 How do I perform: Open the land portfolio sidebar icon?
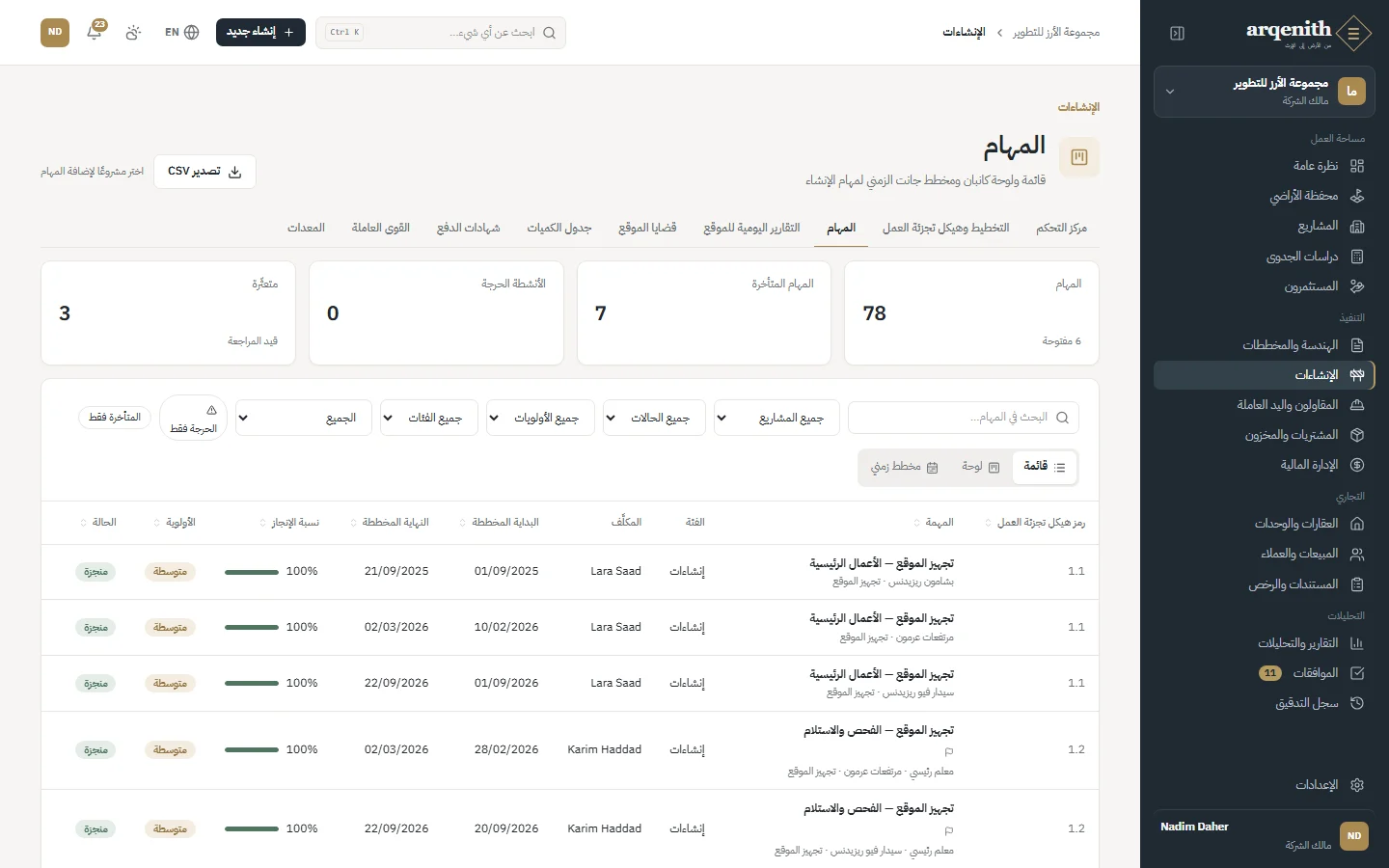tap(1357, 196)
